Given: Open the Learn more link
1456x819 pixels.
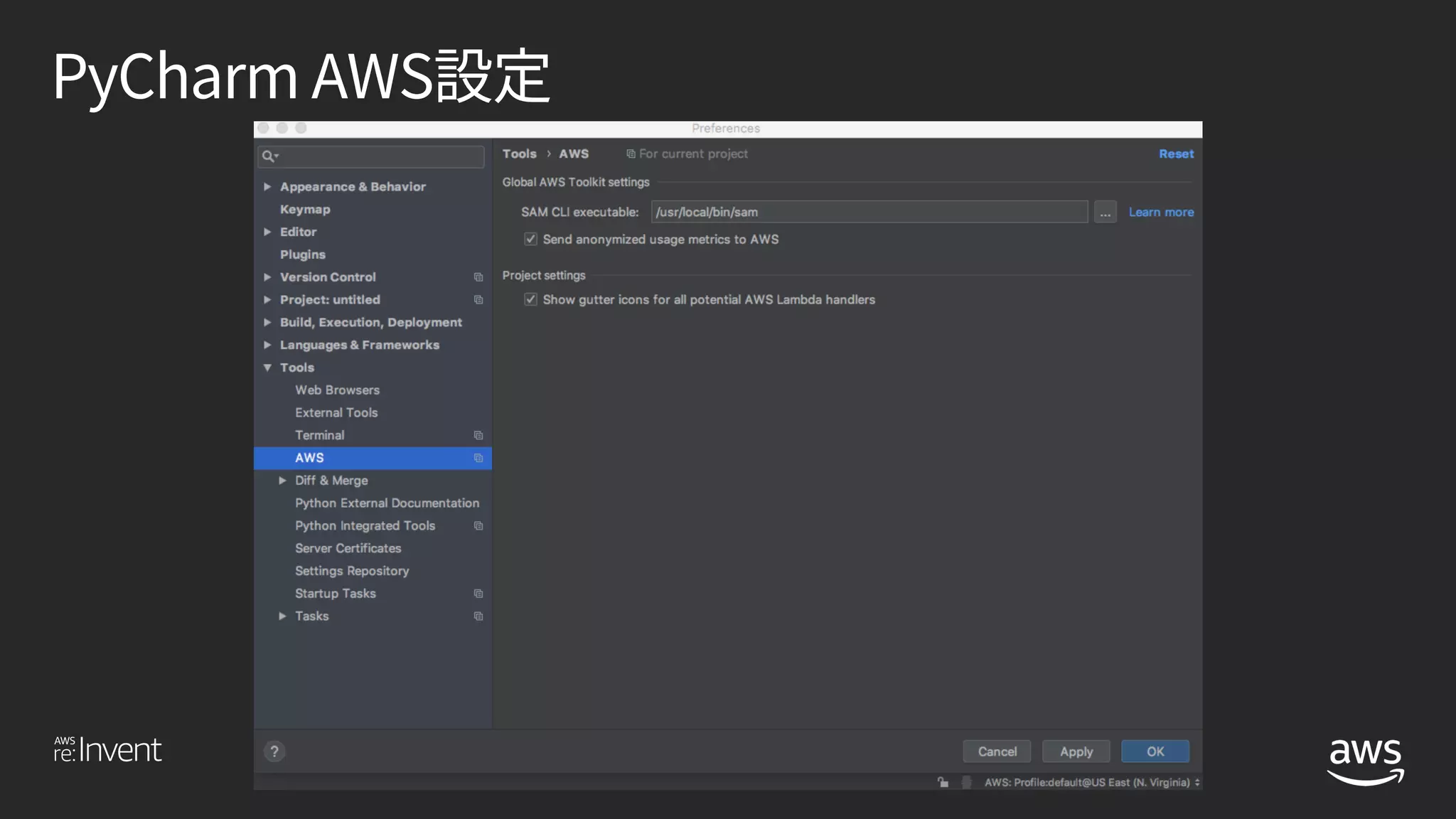Looking at the screenshot, I should pos(1161,213).
